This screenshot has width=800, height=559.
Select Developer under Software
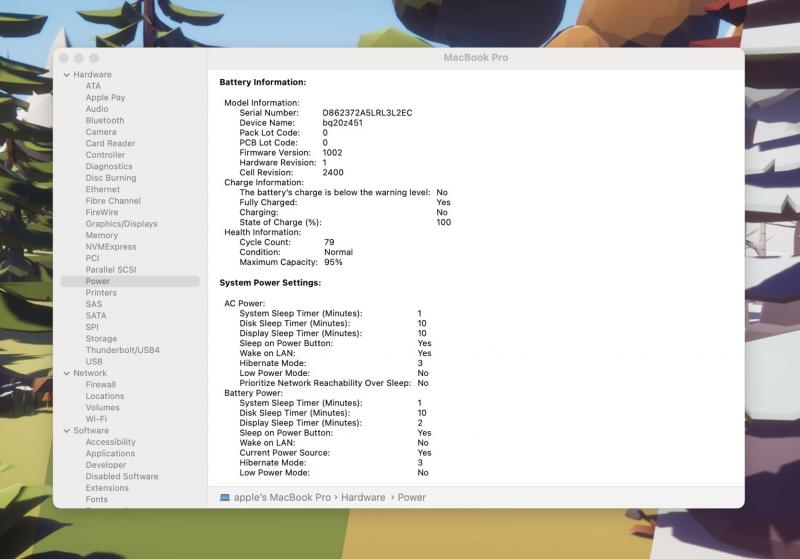[106, 465]
